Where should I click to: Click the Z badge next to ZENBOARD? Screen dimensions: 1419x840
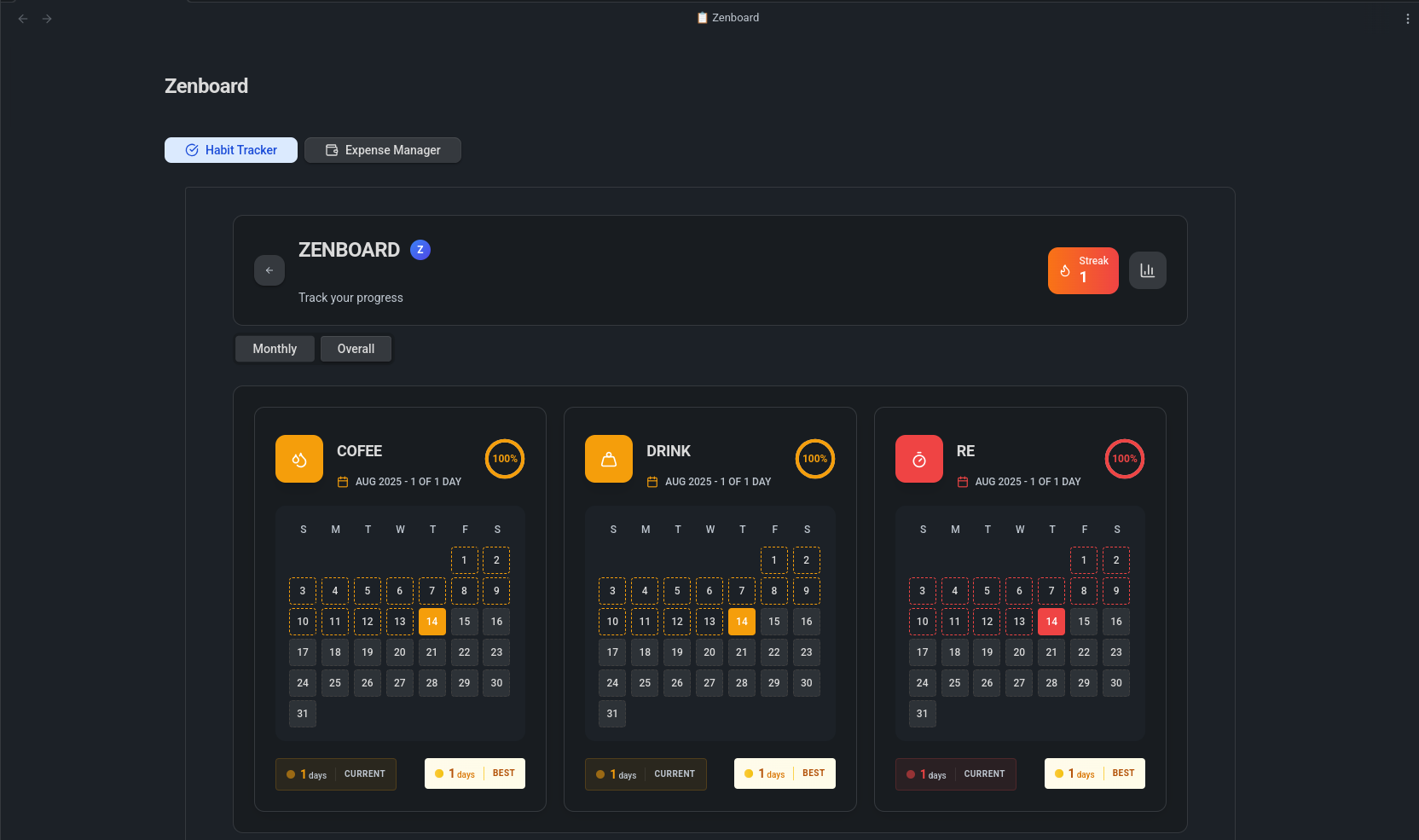point(420,250)
